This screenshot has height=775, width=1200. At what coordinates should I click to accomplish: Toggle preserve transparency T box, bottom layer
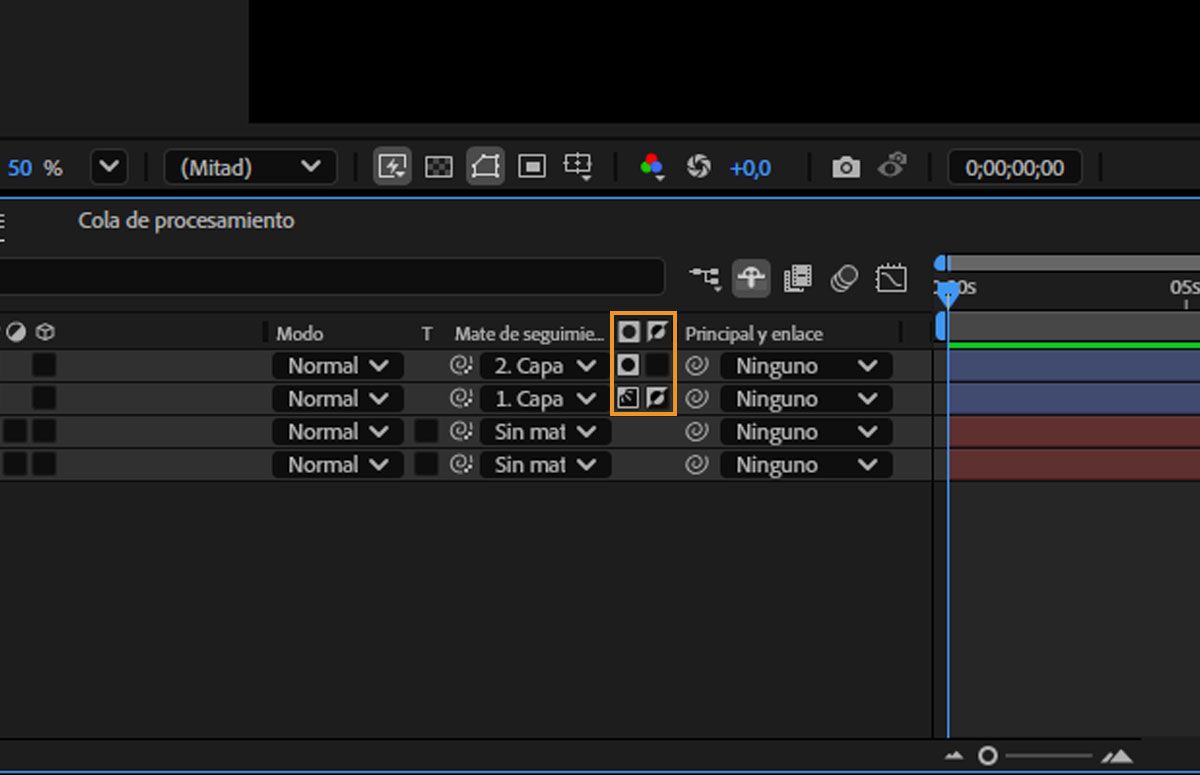(x=427, y=464)
